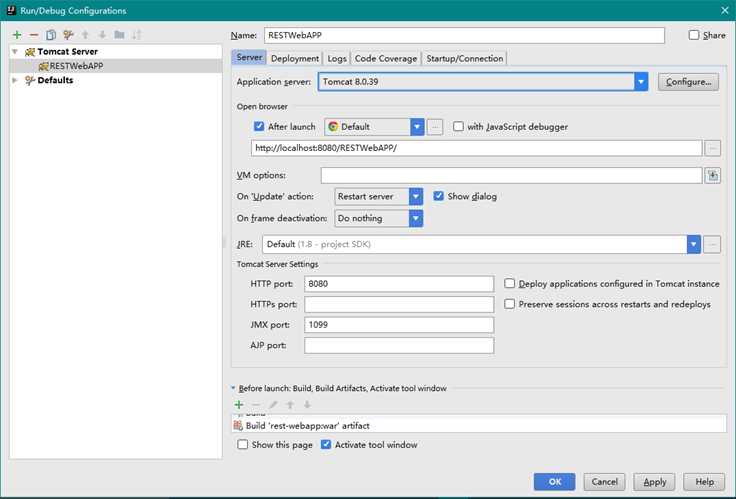This screenshot has width=736, height=499.
Task: Select RESTWebAPP in the configuration tree
Action: (x=76, y=66)
